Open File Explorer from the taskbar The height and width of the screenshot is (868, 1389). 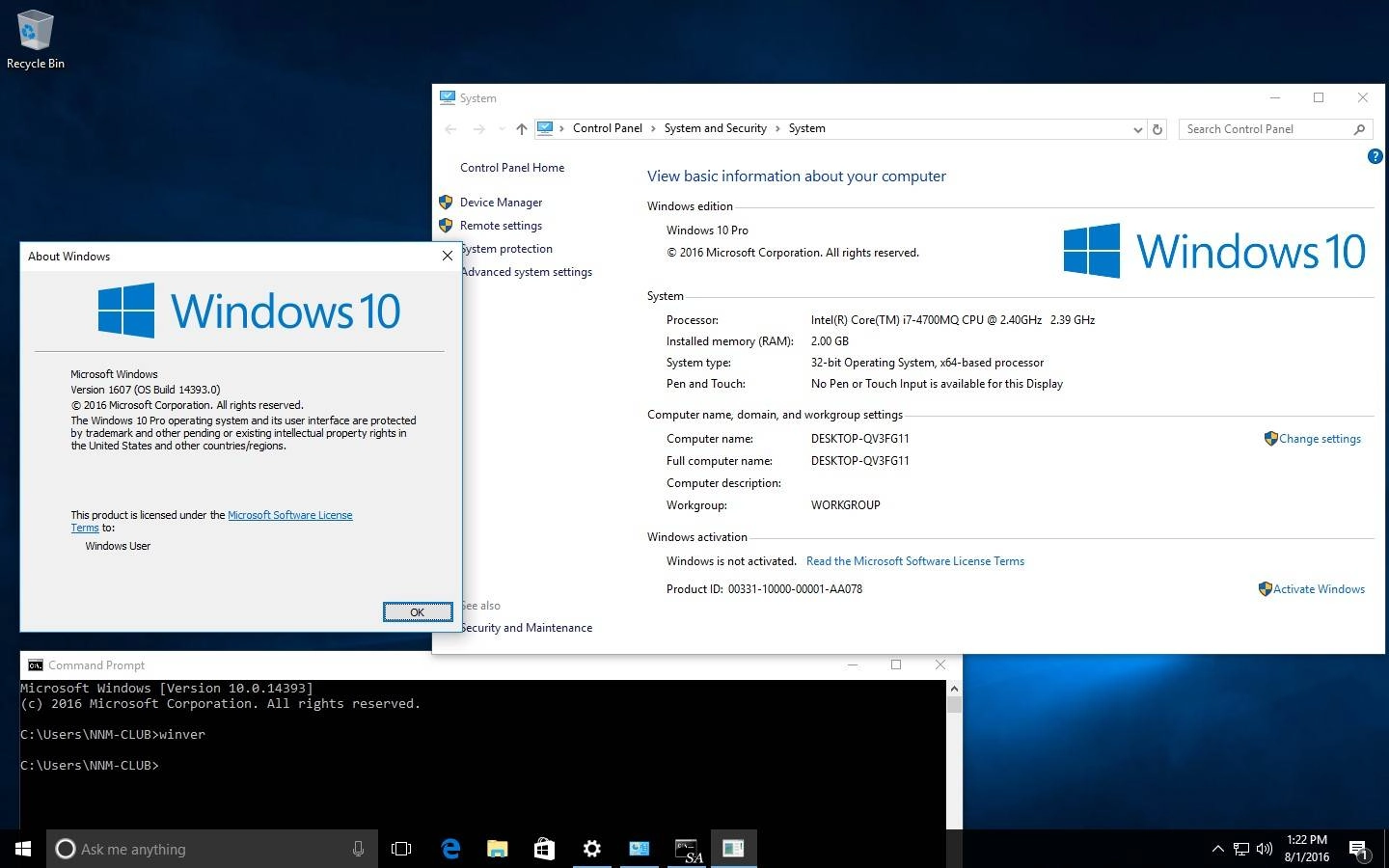(498, 849)
